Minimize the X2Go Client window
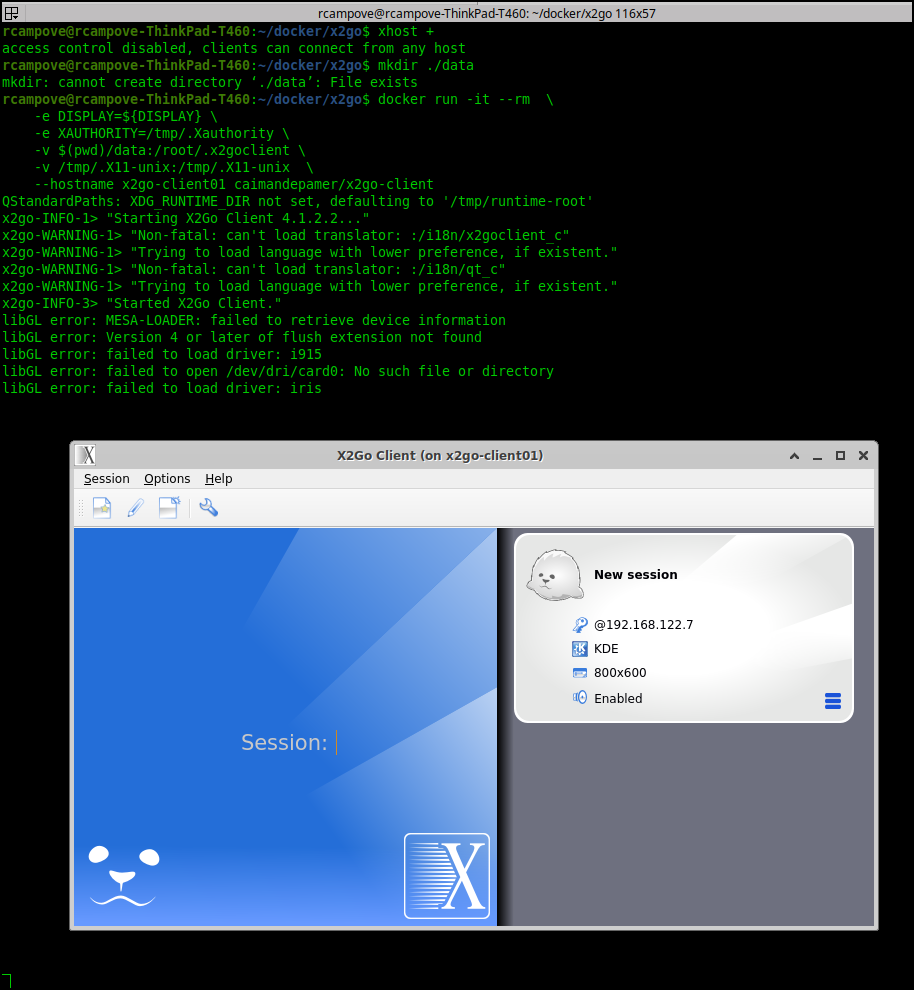This screenshot has width=914, height=990. (x=817, y=456)
